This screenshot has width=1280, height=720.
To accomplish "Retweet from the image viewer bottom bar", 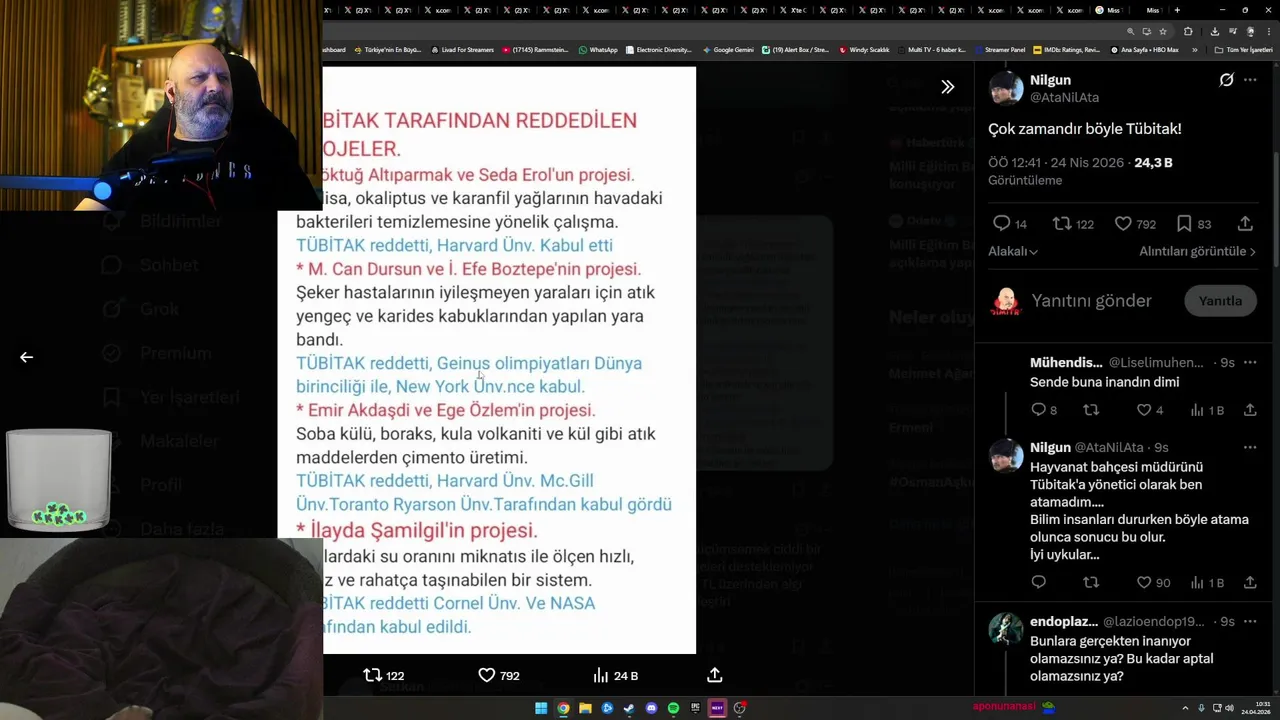I will pyautogui.click(x=384, y=676).
